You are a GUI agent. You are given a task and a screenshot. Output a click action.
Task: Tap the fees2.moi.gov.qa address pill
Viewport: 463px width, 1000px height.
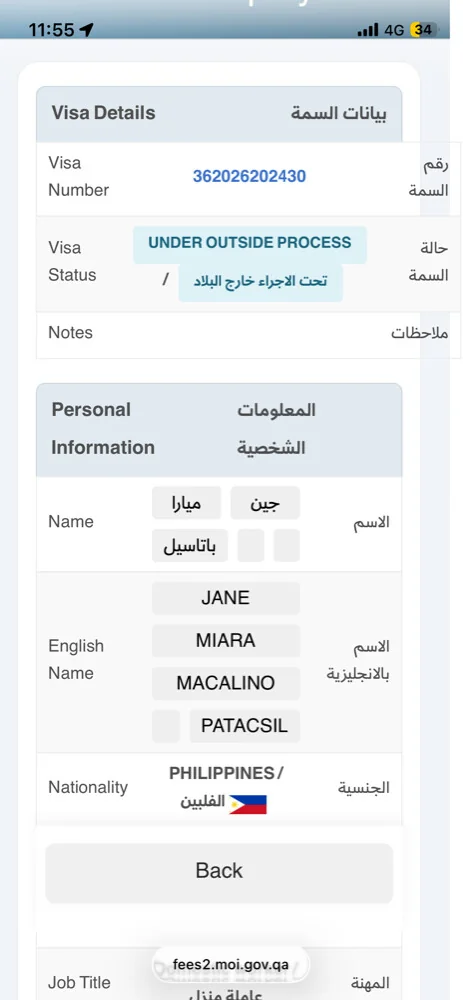coord(231,964)
